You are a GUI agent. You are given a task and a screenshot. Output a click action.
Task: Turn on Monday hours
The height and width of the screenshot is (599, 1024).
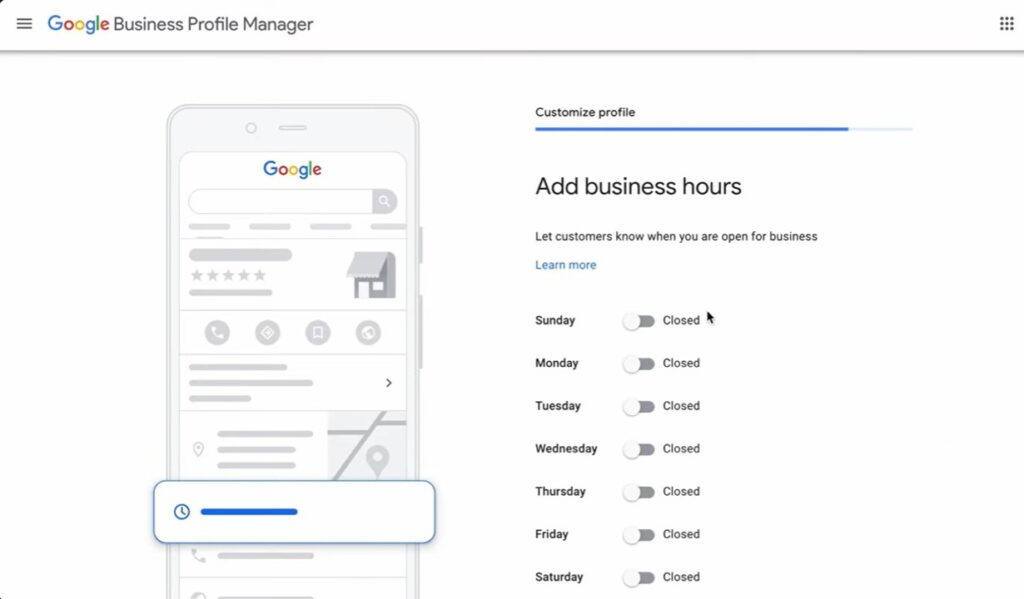640,363
